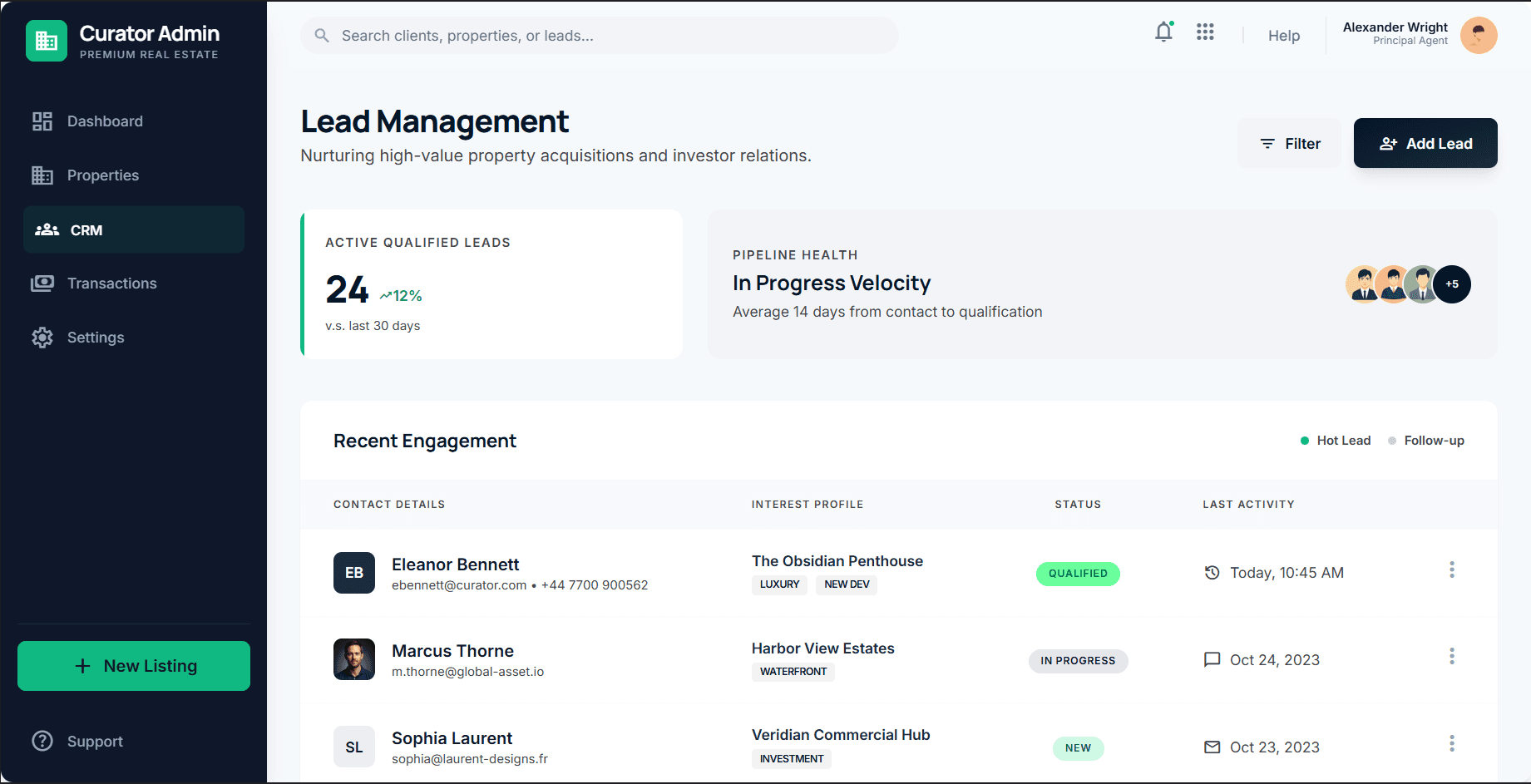Select the CRM sidebar icon
This screenshot has width=1531, height=784.
click(x=47, y=229)
